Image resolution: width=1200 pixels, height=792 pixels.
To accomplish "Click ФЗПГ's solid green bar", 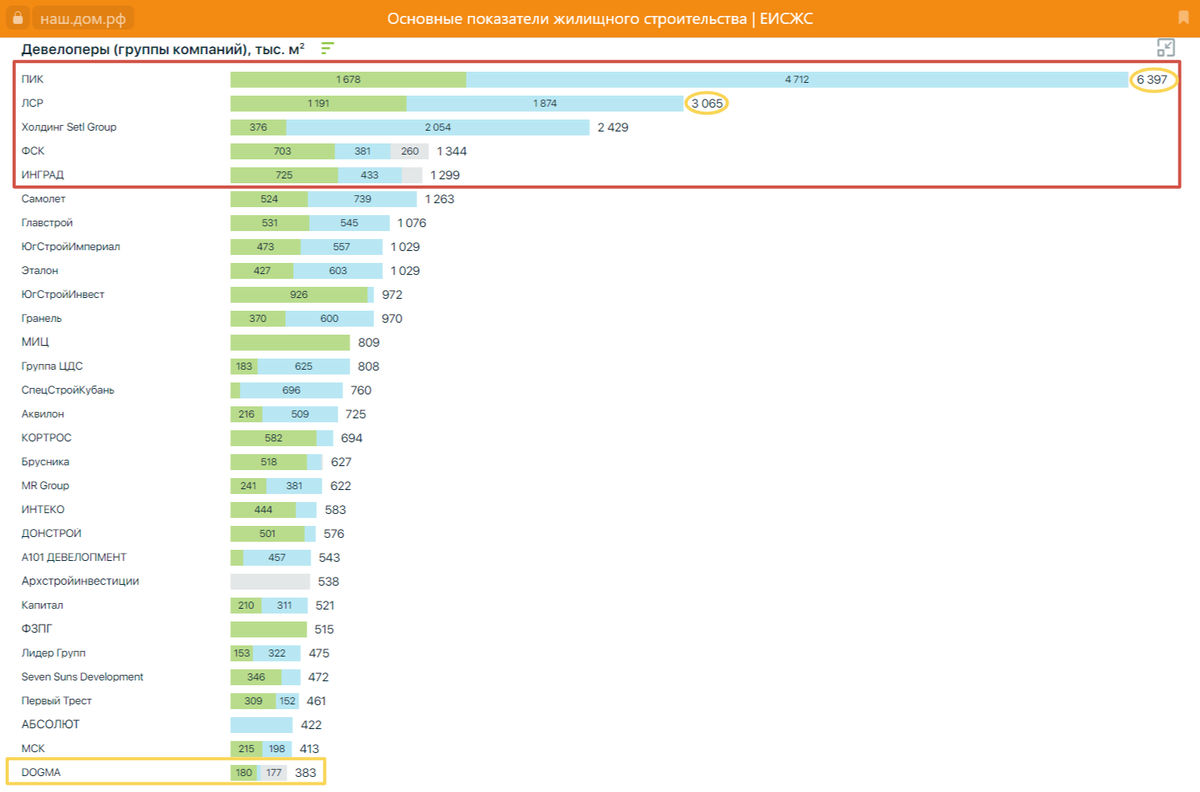I will pos(268,629).
